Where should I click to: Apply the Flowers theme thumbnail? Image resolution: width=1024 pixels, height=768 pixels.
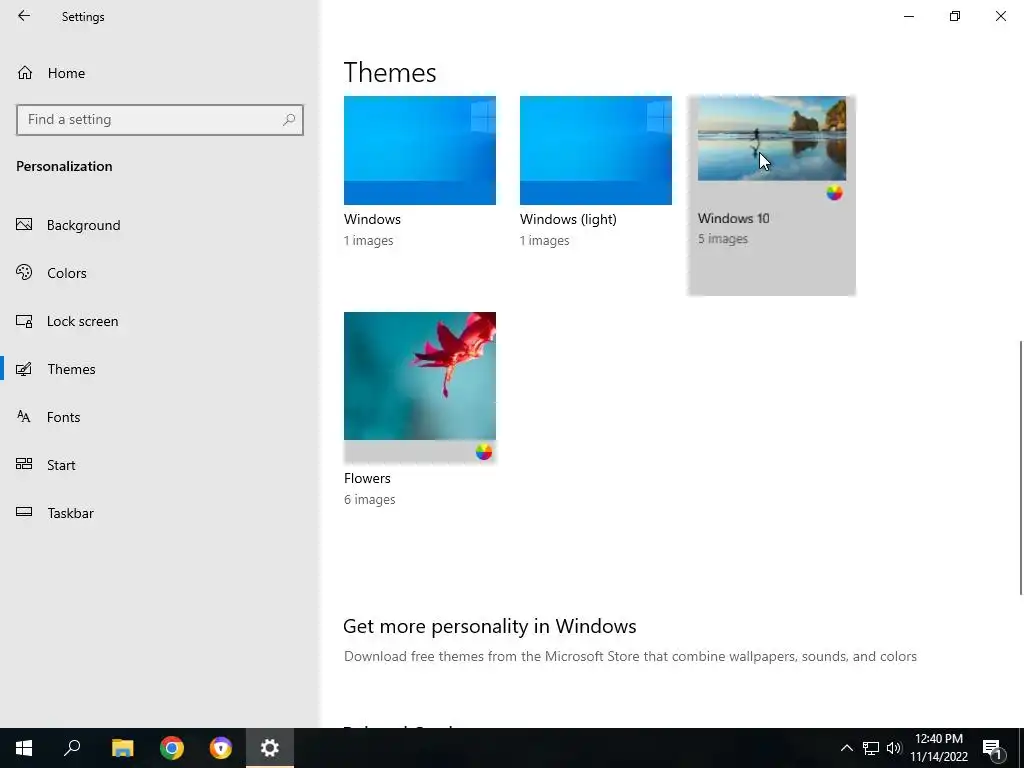coord(420,376)
